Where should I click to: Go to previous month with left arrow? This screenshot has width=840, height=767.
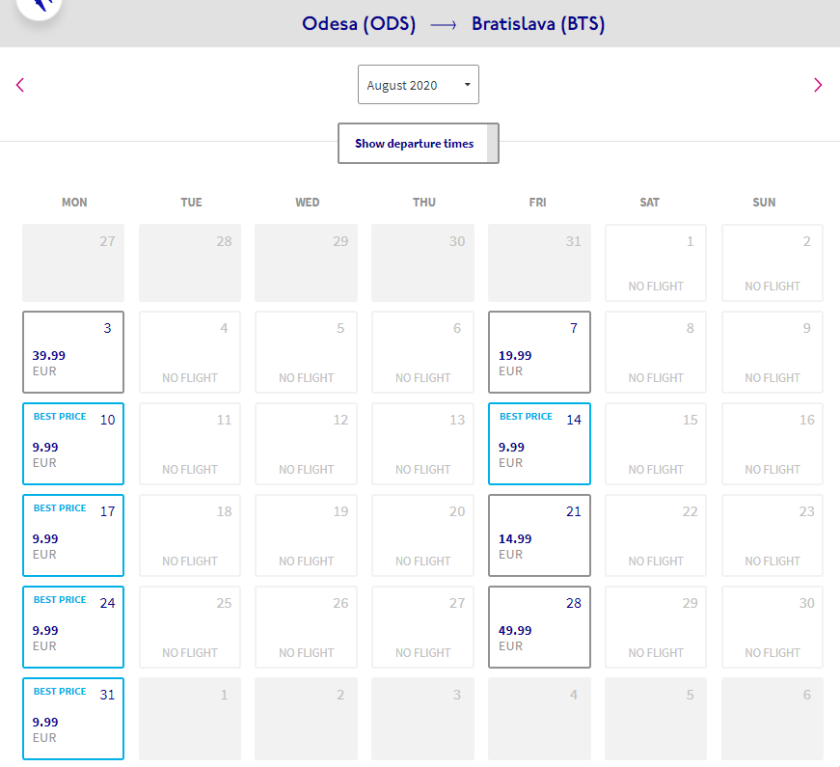[20, 85]
